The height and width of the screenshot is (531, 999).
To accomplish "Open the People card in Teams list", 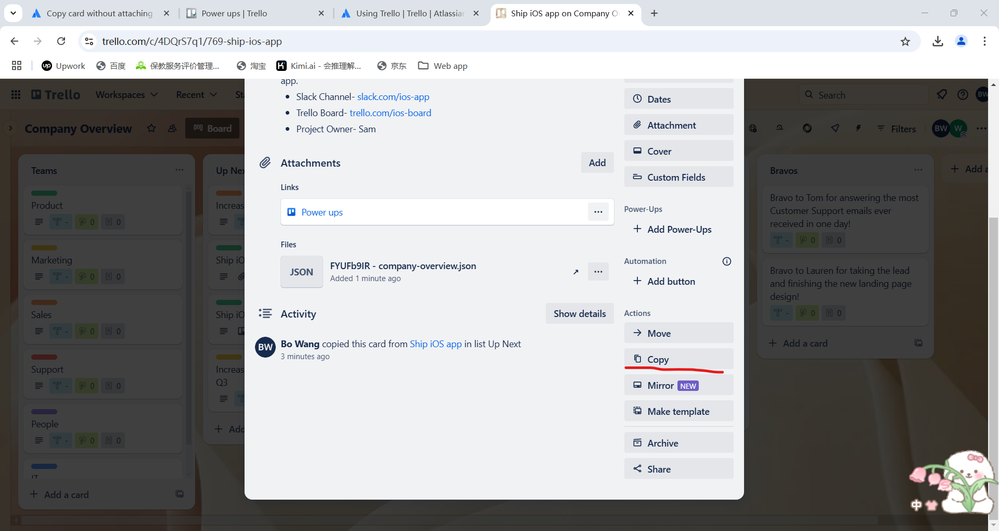I will pos(104,428).
